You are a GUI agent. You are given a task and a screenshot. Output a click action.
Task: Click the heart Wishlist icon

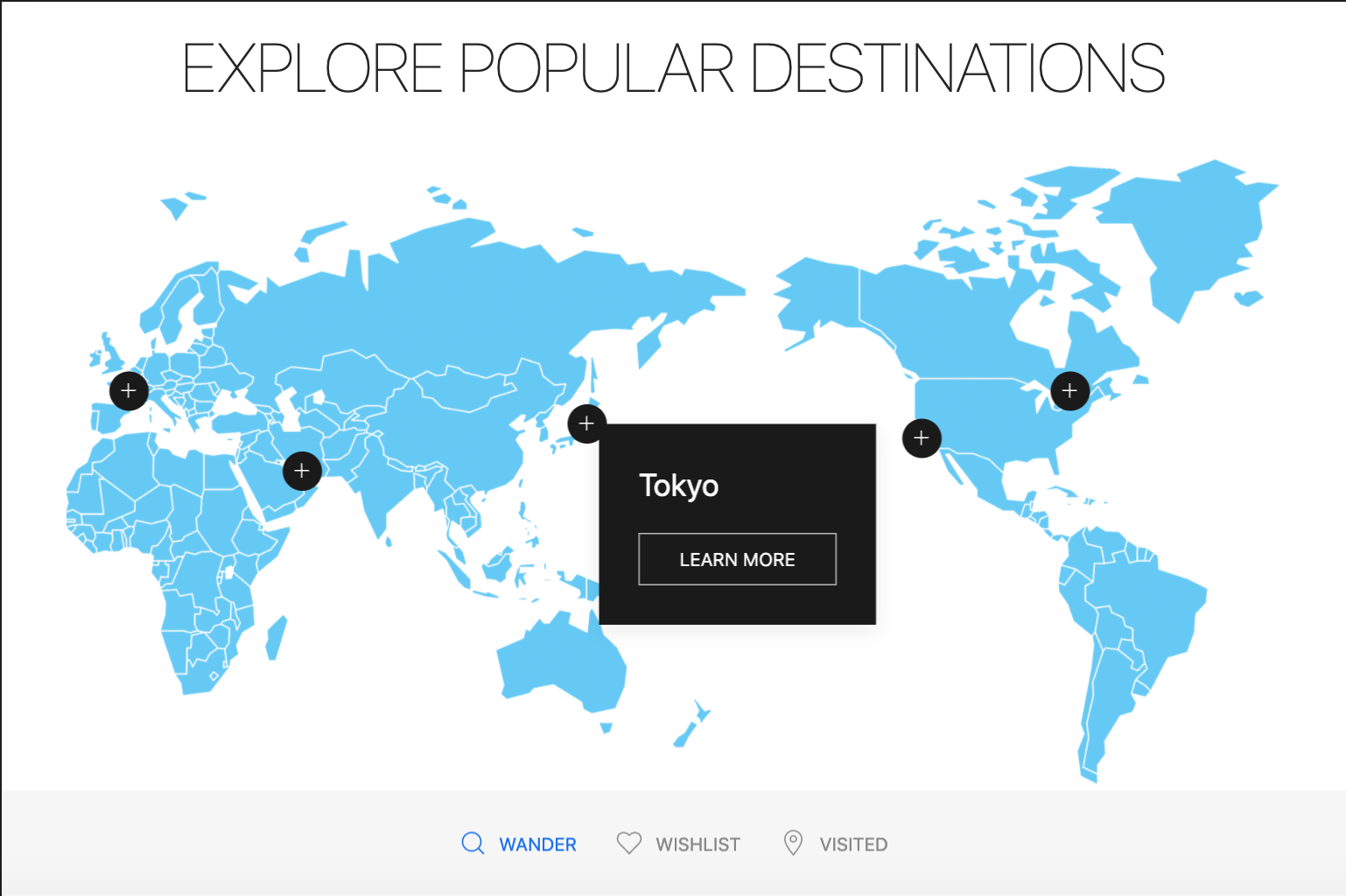[629, 843]
